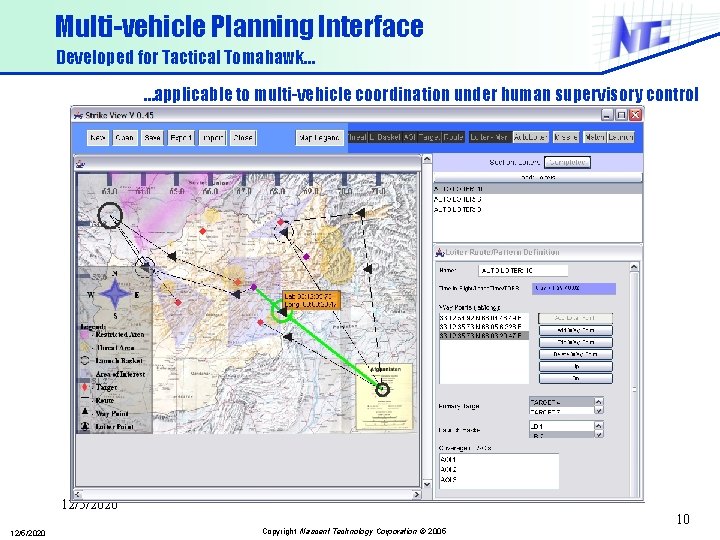Select the second way point coordinate row
The width and height of the screenshot is (720, 540).
(484, 326)
